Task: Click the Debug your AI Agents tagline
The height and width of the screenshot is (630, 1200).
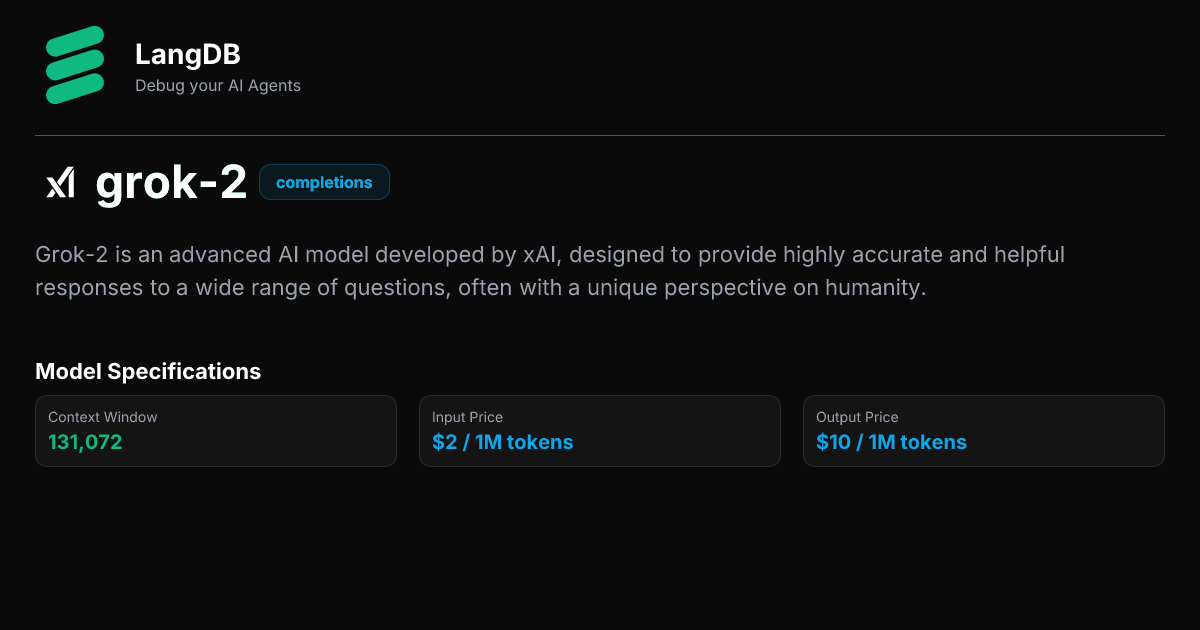Action: point(218,86)
